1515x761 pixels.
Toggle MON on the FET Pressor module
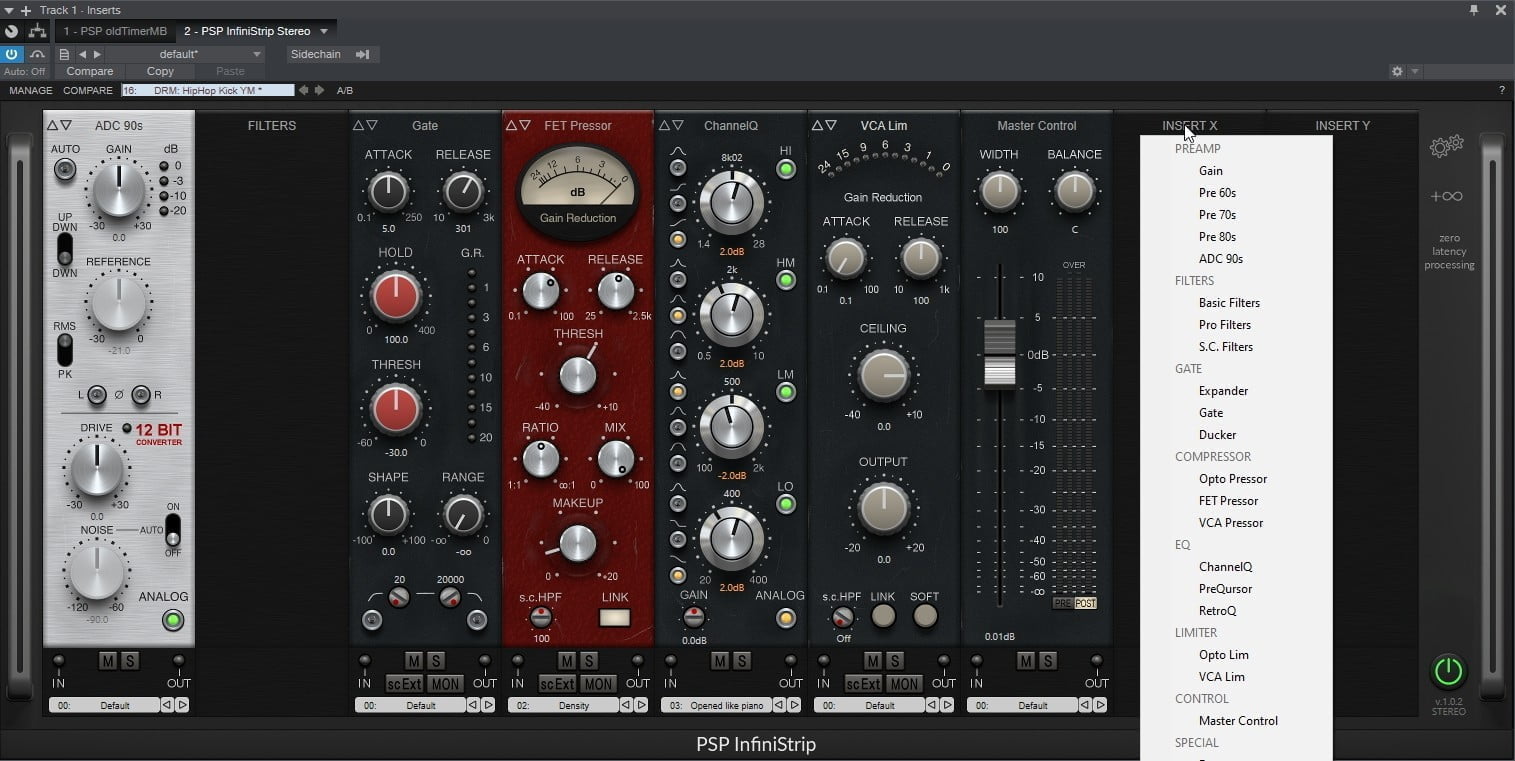tap(597, 684)
